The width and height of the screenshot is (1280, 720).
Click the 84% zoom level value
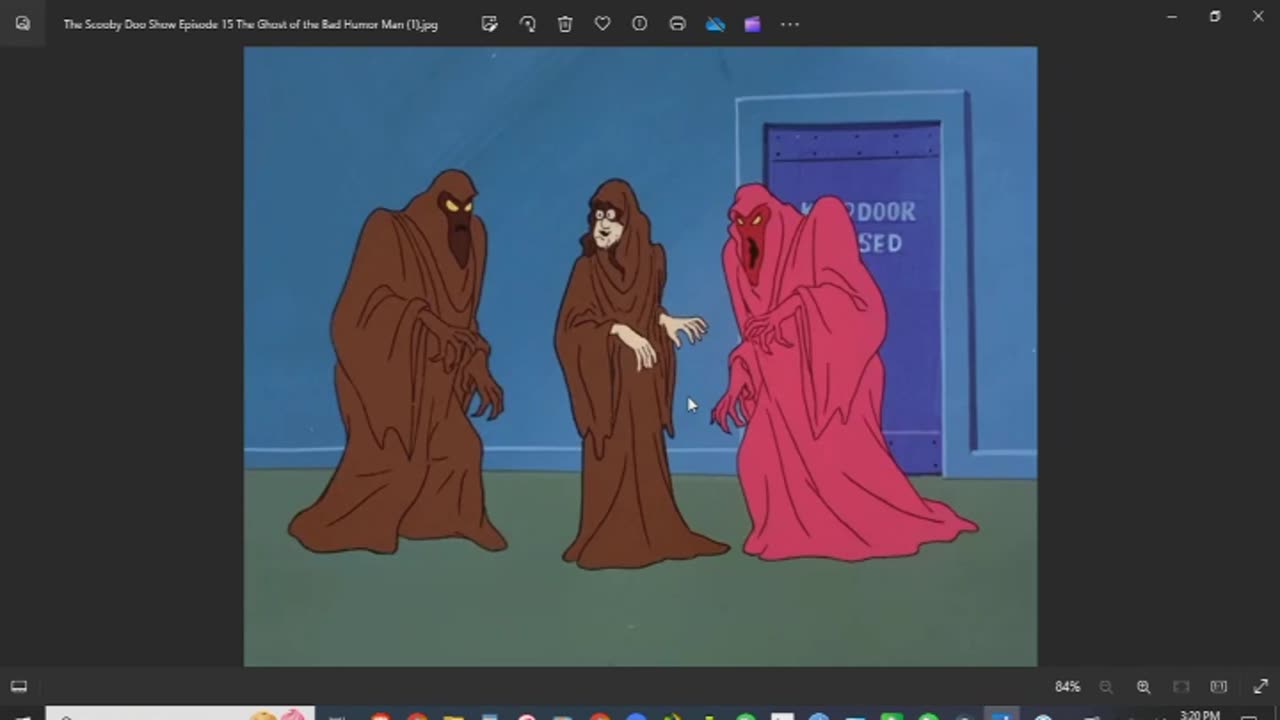(1067, 687)
